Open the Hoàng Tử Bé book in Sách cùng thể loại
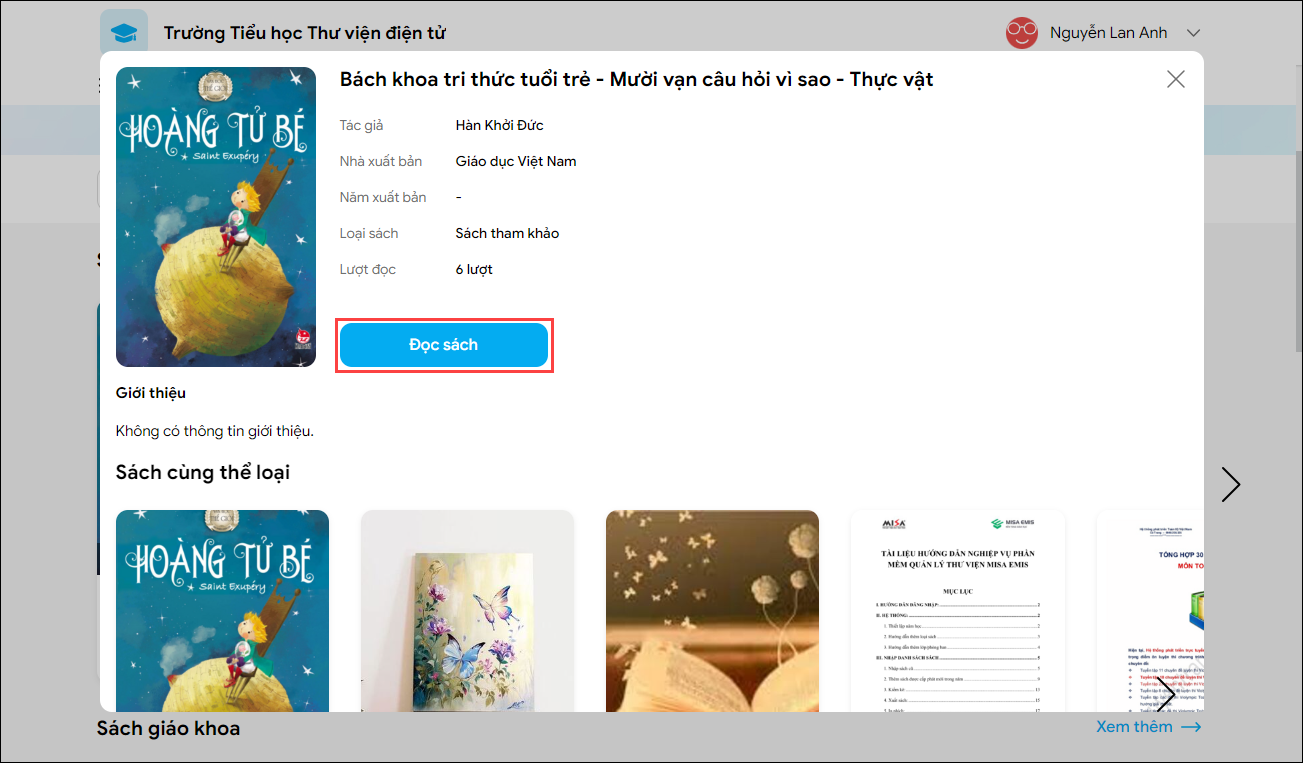Image resolution: width=1303 pixels, height=763 pixels. (x=222, y=611)
